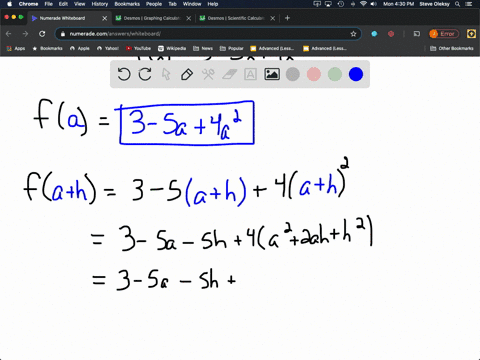Go back to previous page
Viewport: 480px width, 360px height.
(x=9, y=34)
